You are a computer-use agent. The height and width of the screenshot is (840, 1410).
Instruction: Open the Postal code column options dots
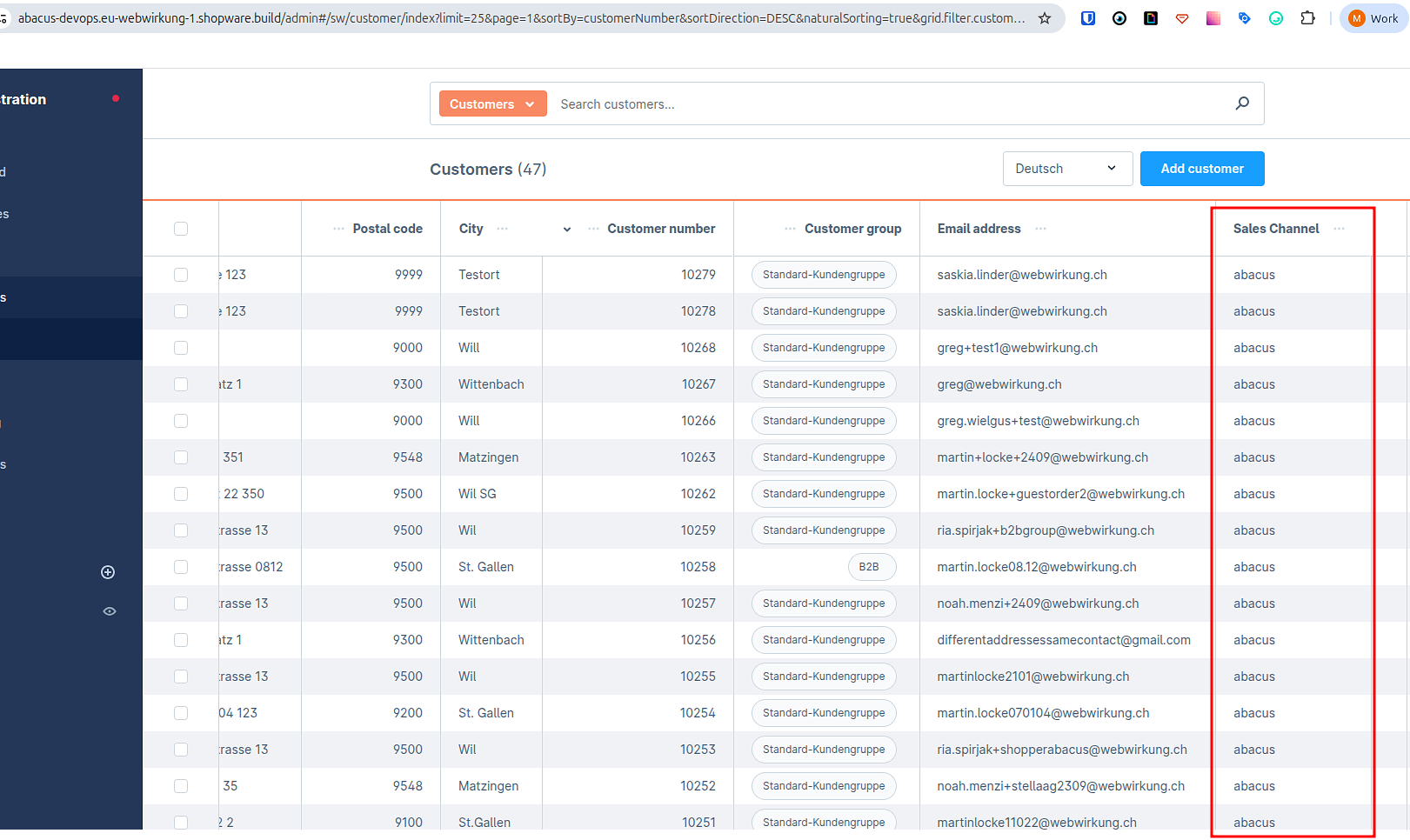338,229
